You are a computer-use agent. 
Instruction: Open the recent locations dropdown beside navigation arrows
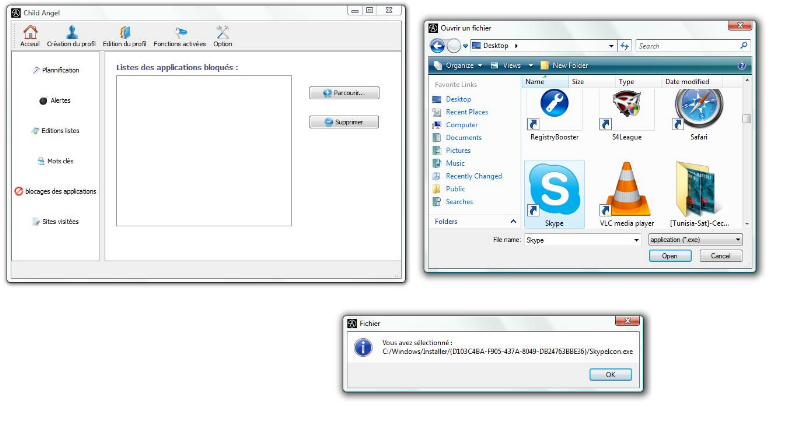point(465,46)
